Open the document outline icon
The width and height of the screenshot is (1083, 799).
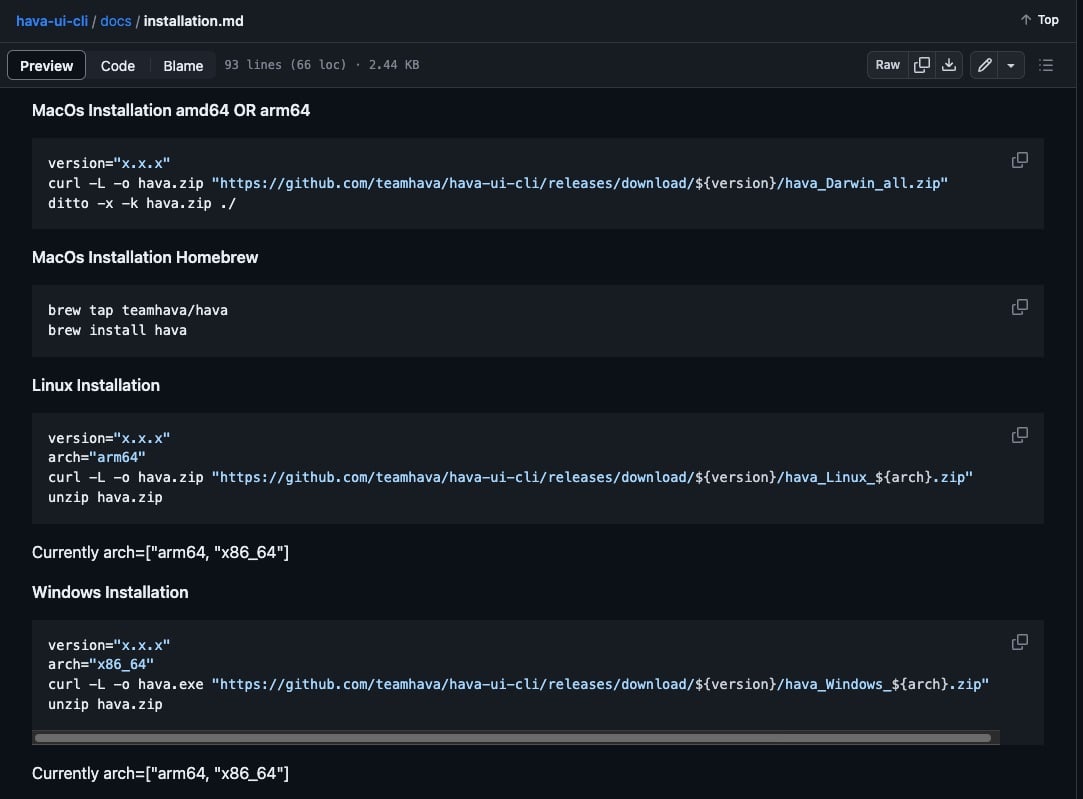[x=1046, y=65]
